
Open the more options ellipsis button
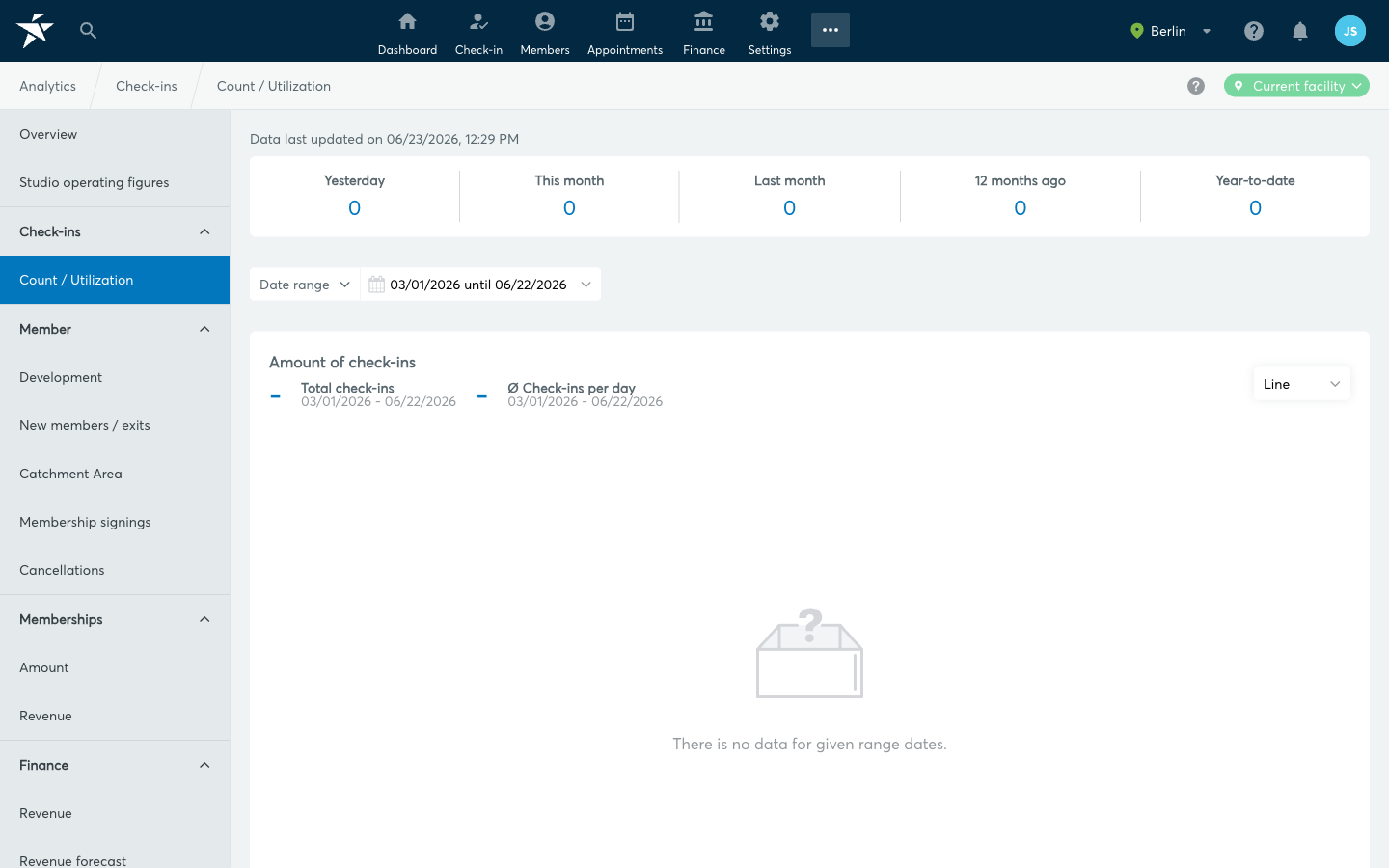coord(831,30)
